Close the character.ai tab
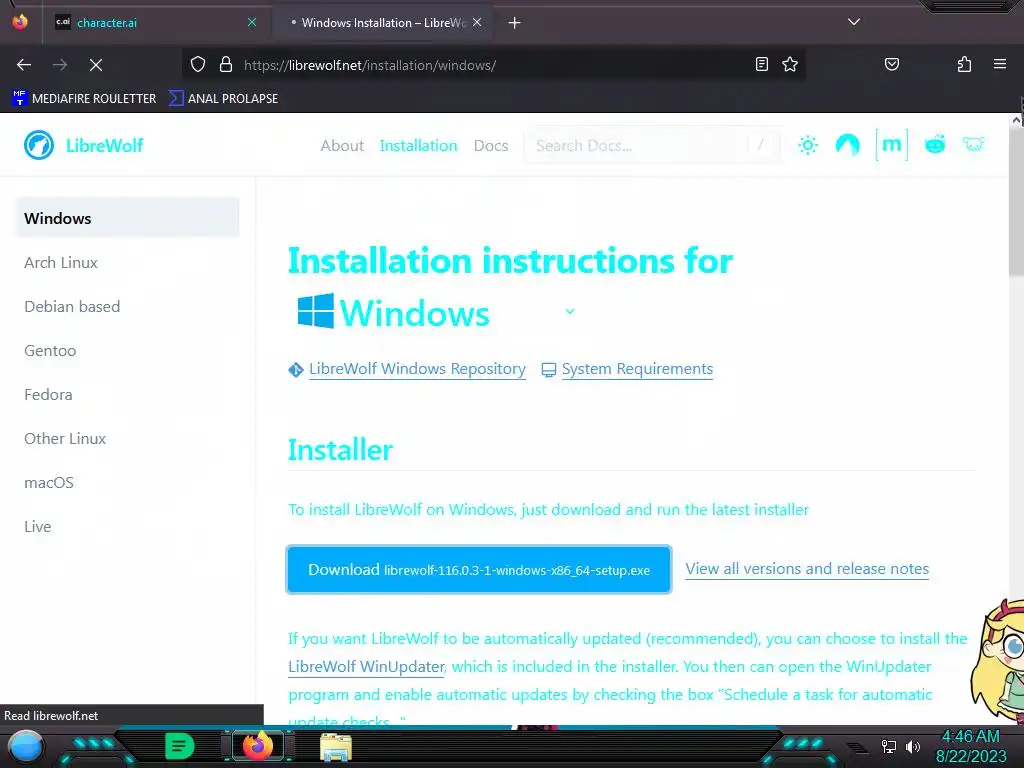This screenshot has height=768, width=1024. tap(252, 22)
